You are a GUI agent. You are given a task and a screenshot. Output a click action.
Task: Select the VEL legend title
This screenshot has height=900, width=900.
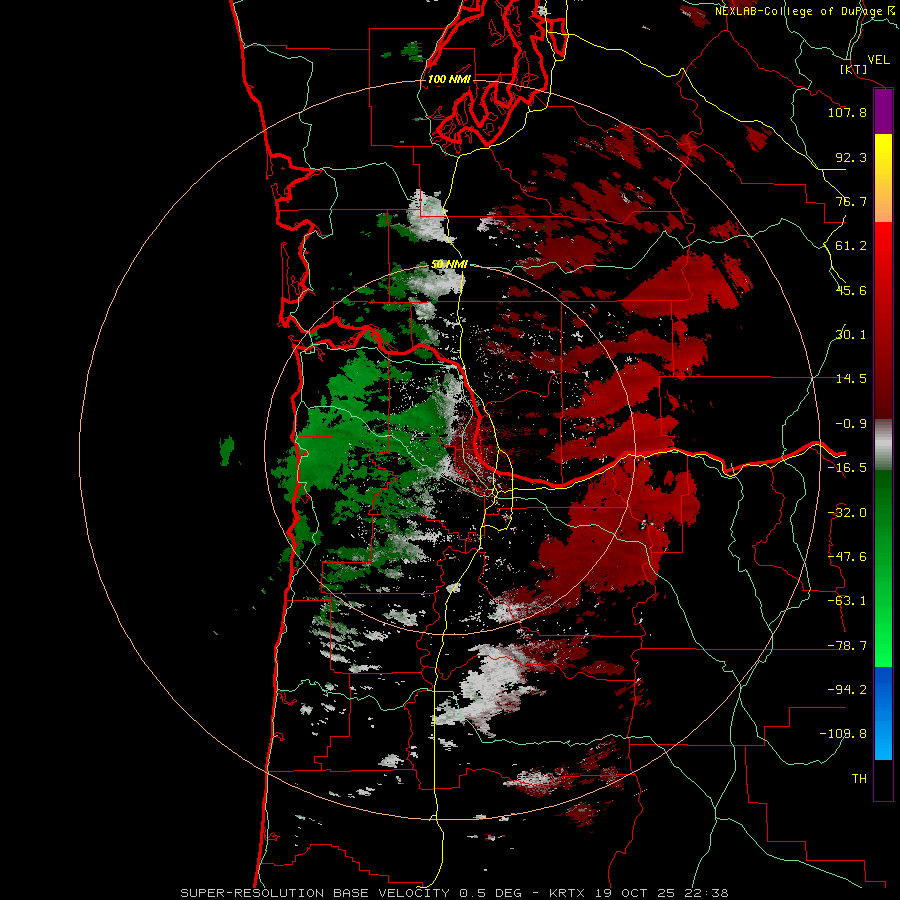878,60
